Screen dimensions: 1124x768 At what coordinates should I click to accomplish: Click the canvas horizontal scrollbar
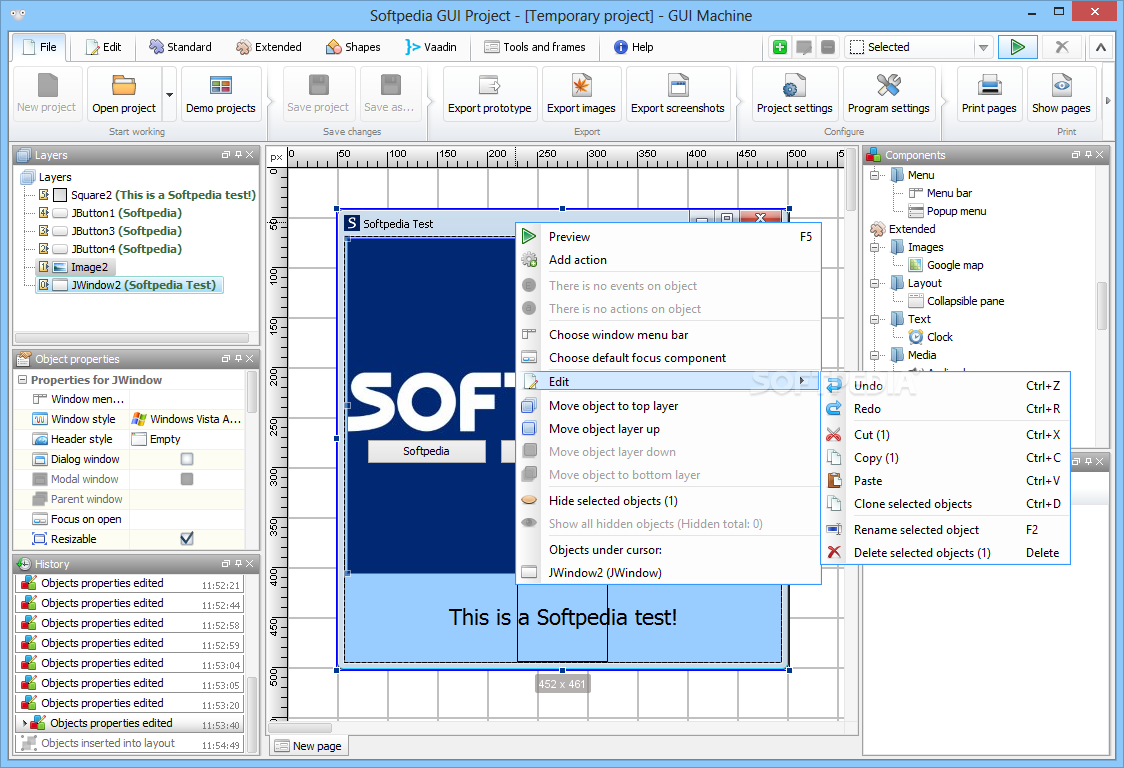click(300, 728)
